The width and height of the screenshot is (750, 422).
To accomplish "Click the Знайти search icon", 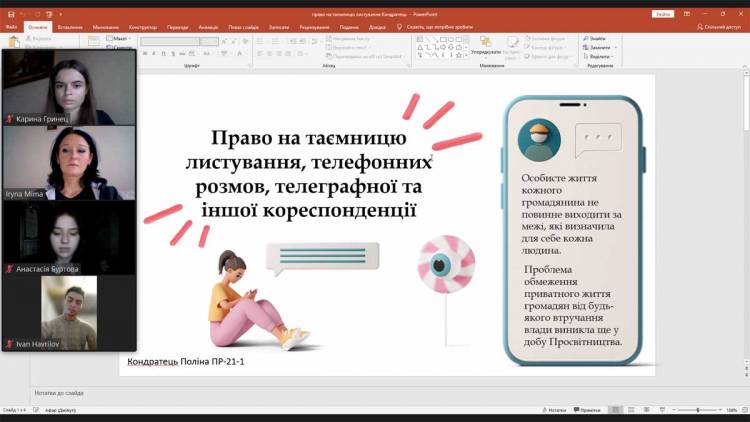I will [597, 38].
